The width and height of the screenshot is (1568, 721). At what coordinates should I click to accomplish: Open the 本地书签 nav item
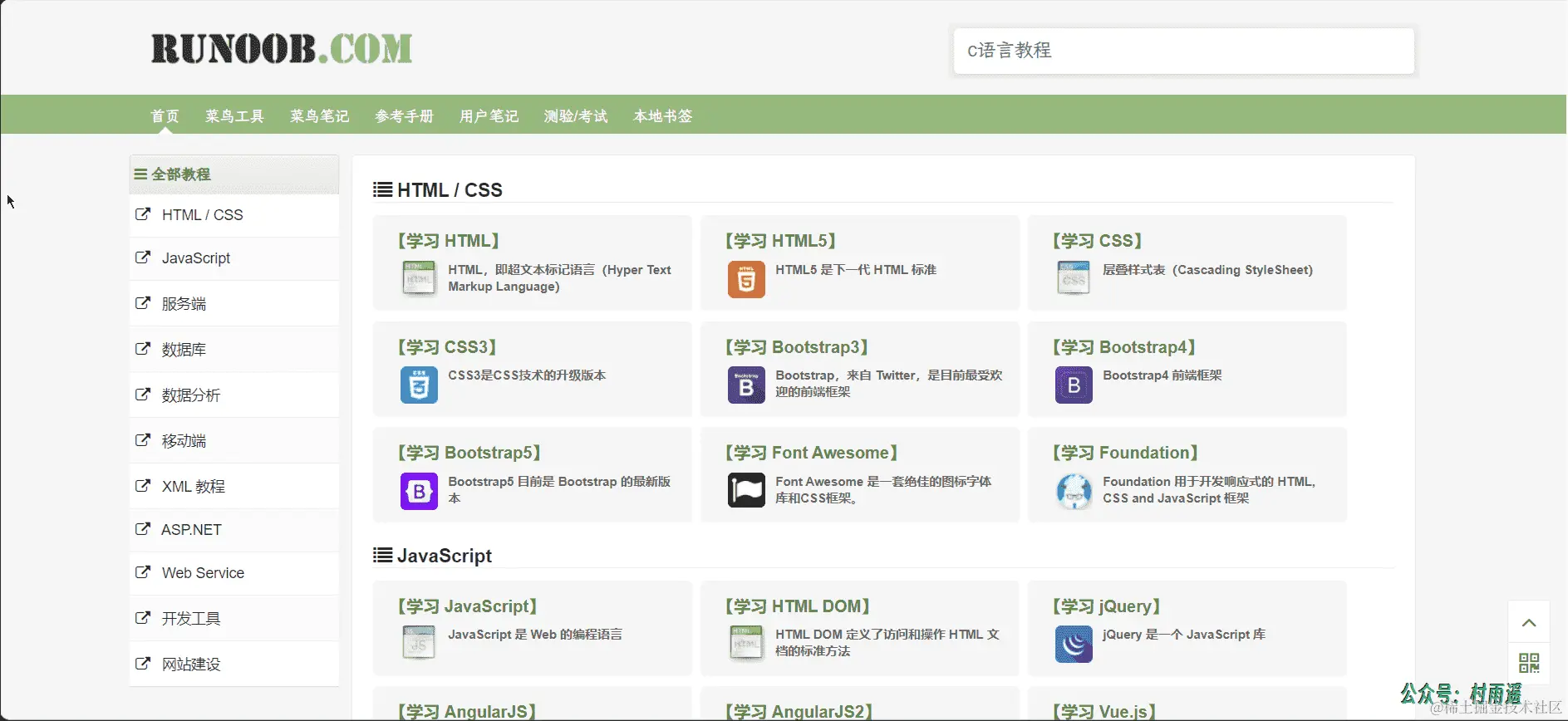[x=663, y=115]
